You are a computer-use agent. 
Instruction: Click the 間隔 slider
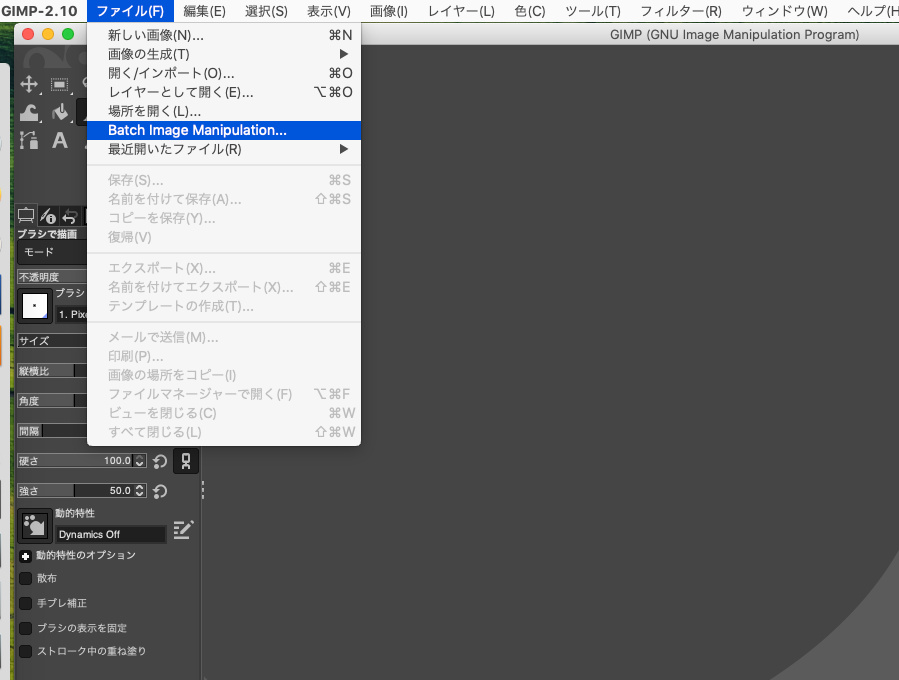52,431
